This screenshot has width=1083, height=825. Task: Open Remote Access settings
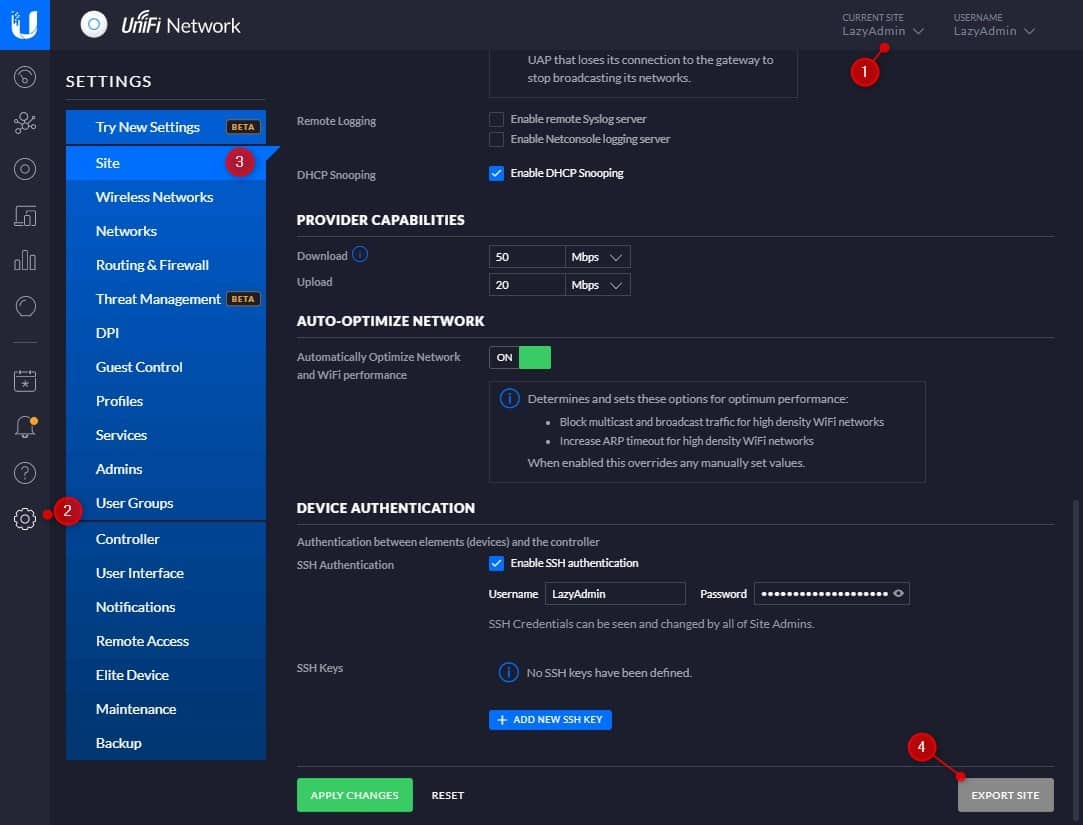[166, 641]
